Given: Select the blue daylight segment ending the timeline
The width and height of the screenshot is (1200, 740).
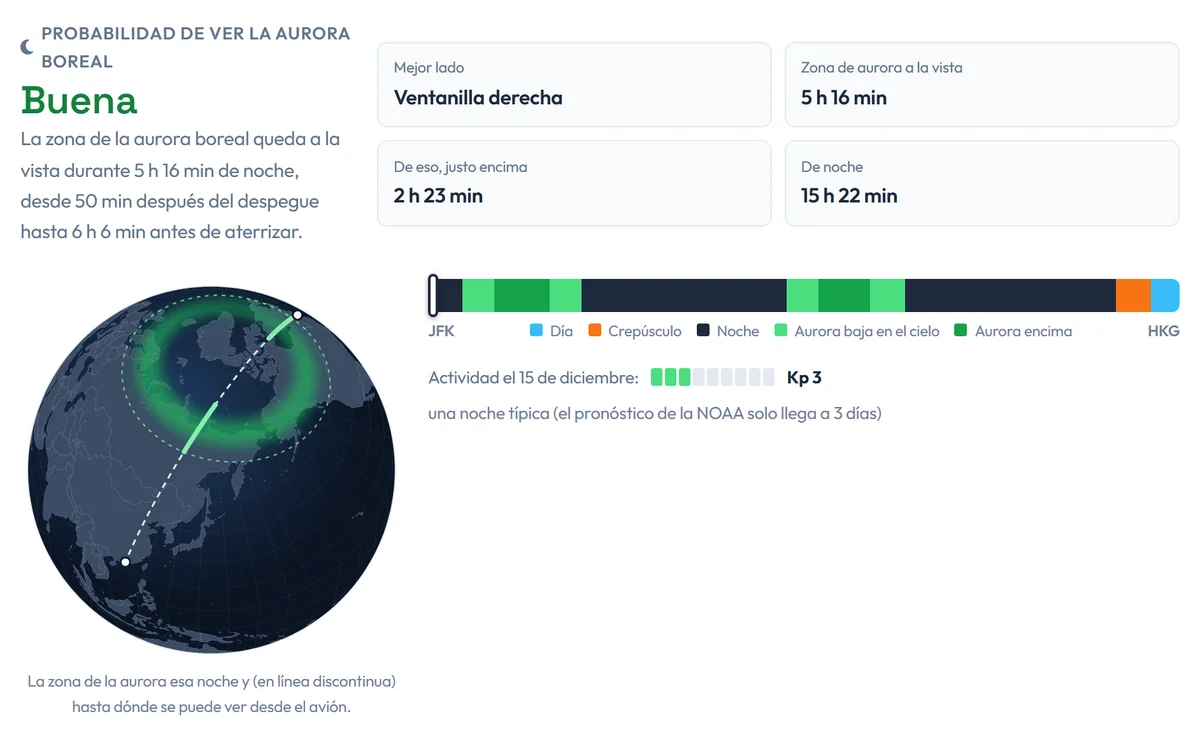Looking at the screenshot, I should [x=1165, y=296].
